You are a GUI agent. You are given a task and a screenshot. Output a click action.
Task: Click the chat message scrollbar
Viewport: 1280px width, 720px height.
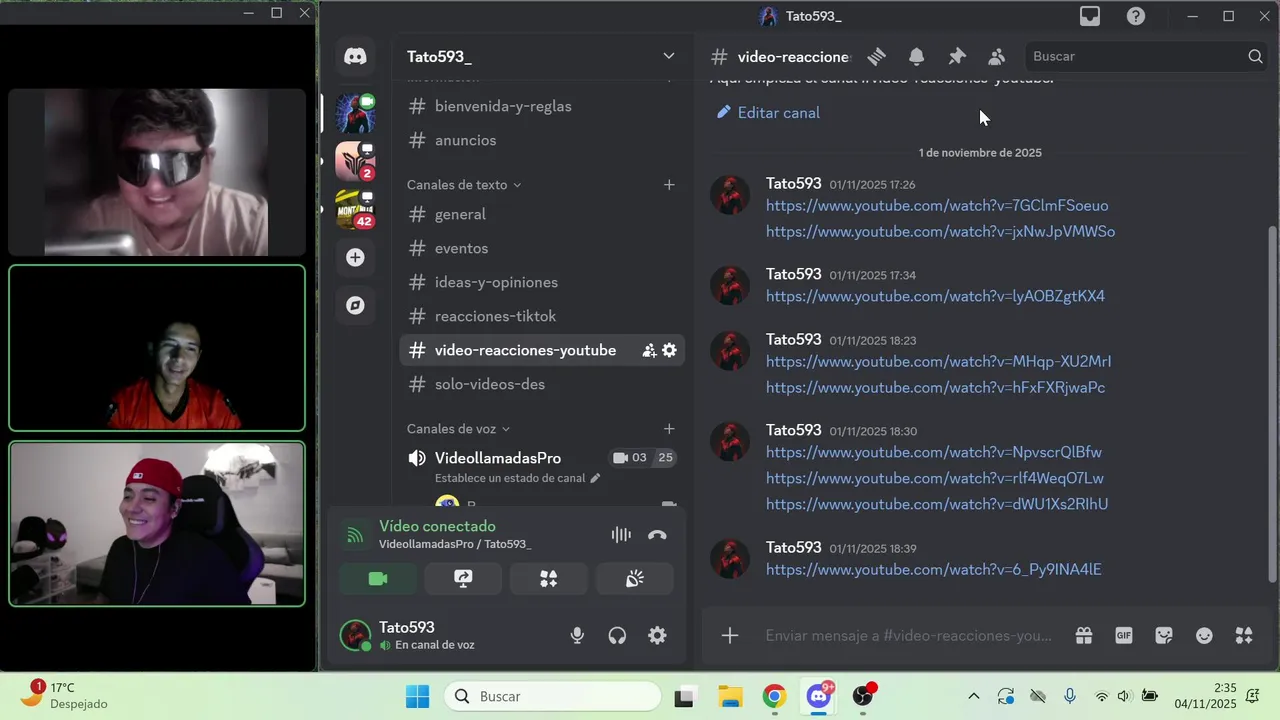[1272, 405]
